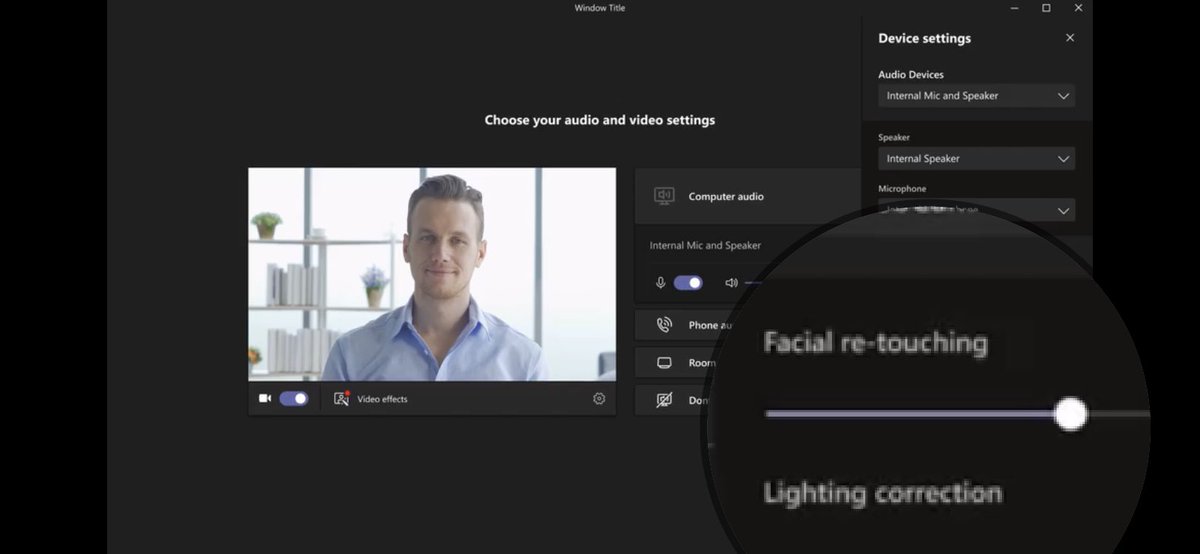Toggle the microphone switch
Image resolution: width=1200 pixels, height=554 pixels.
pos(688,283)
